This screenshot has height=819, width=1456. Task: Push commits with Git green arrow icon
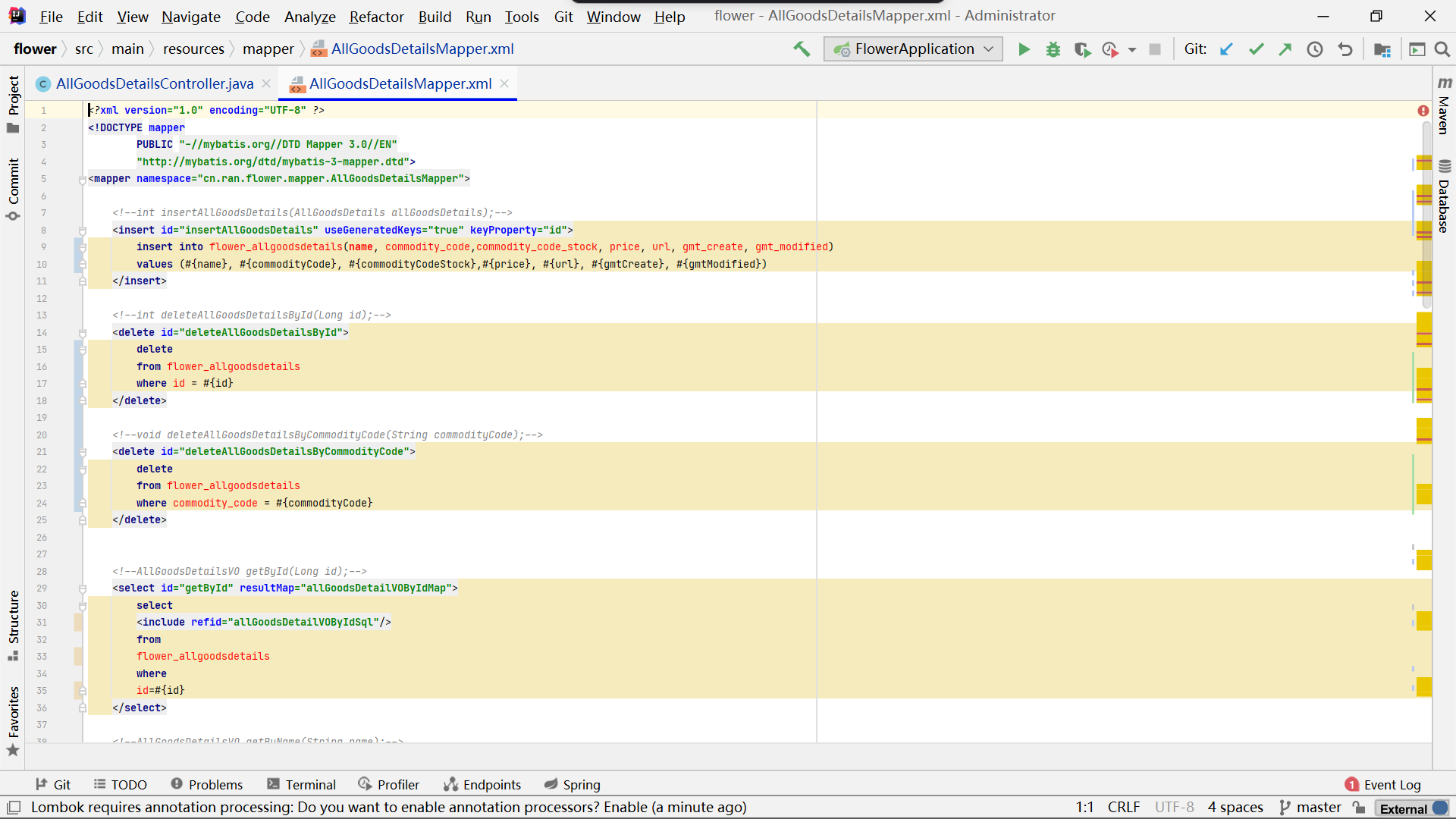tap(1285, 49)
